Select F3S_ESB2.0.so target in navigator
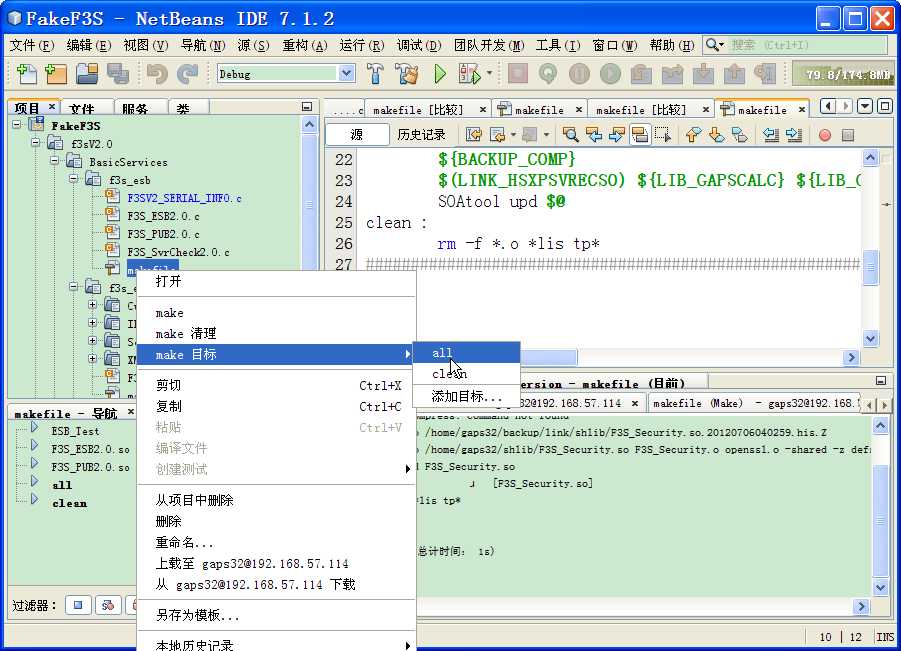 click(x=91, y=449)
